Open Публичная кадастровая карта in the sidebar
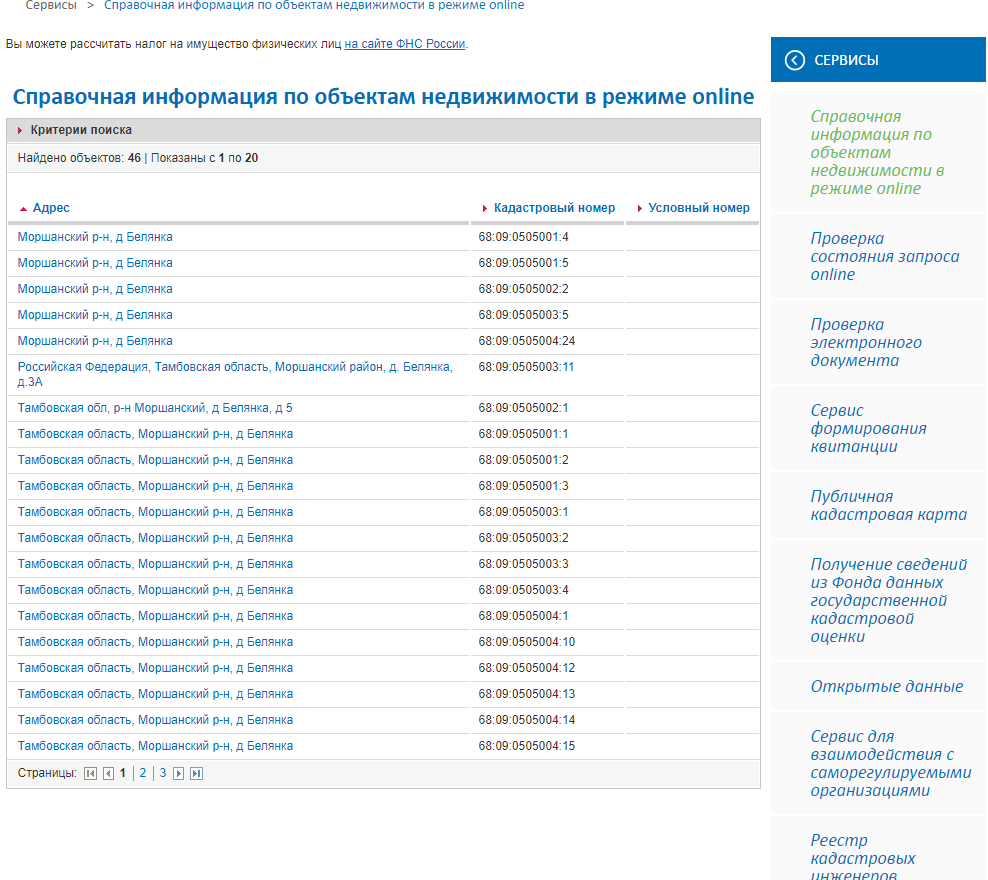 pos(888,506)
